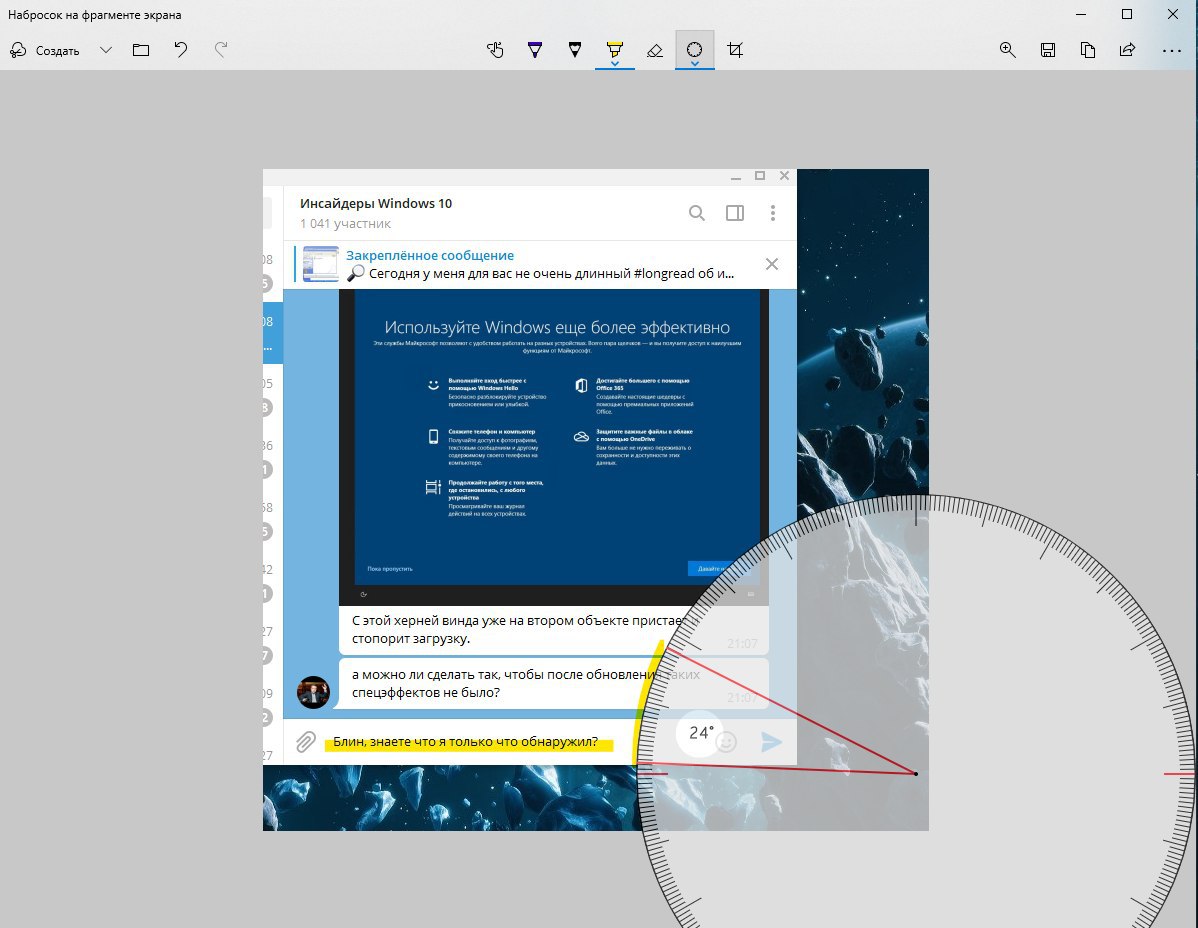
Task: Open highlighter options chevron
Action: point(614,64)
